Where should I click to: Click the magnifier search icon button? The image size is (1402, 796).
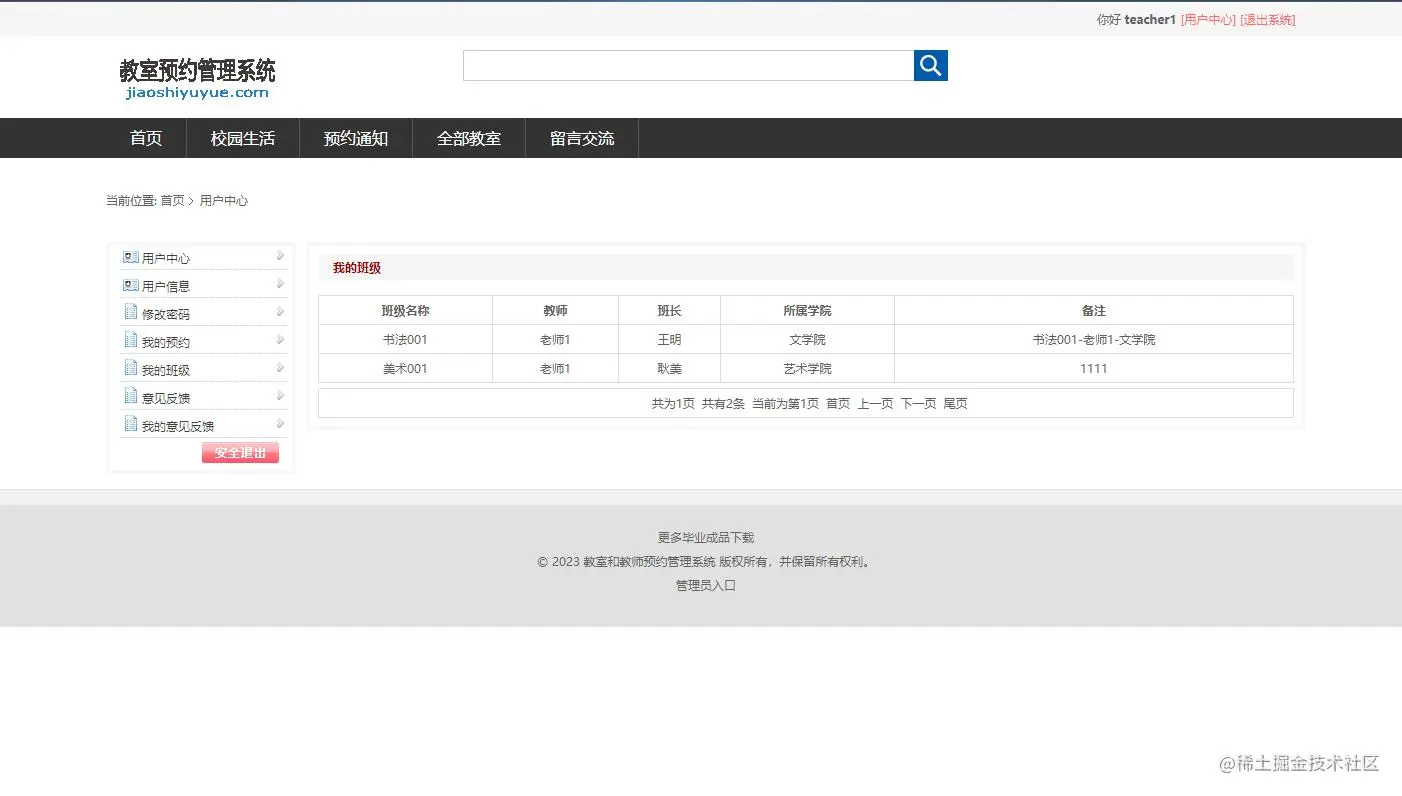930,66
